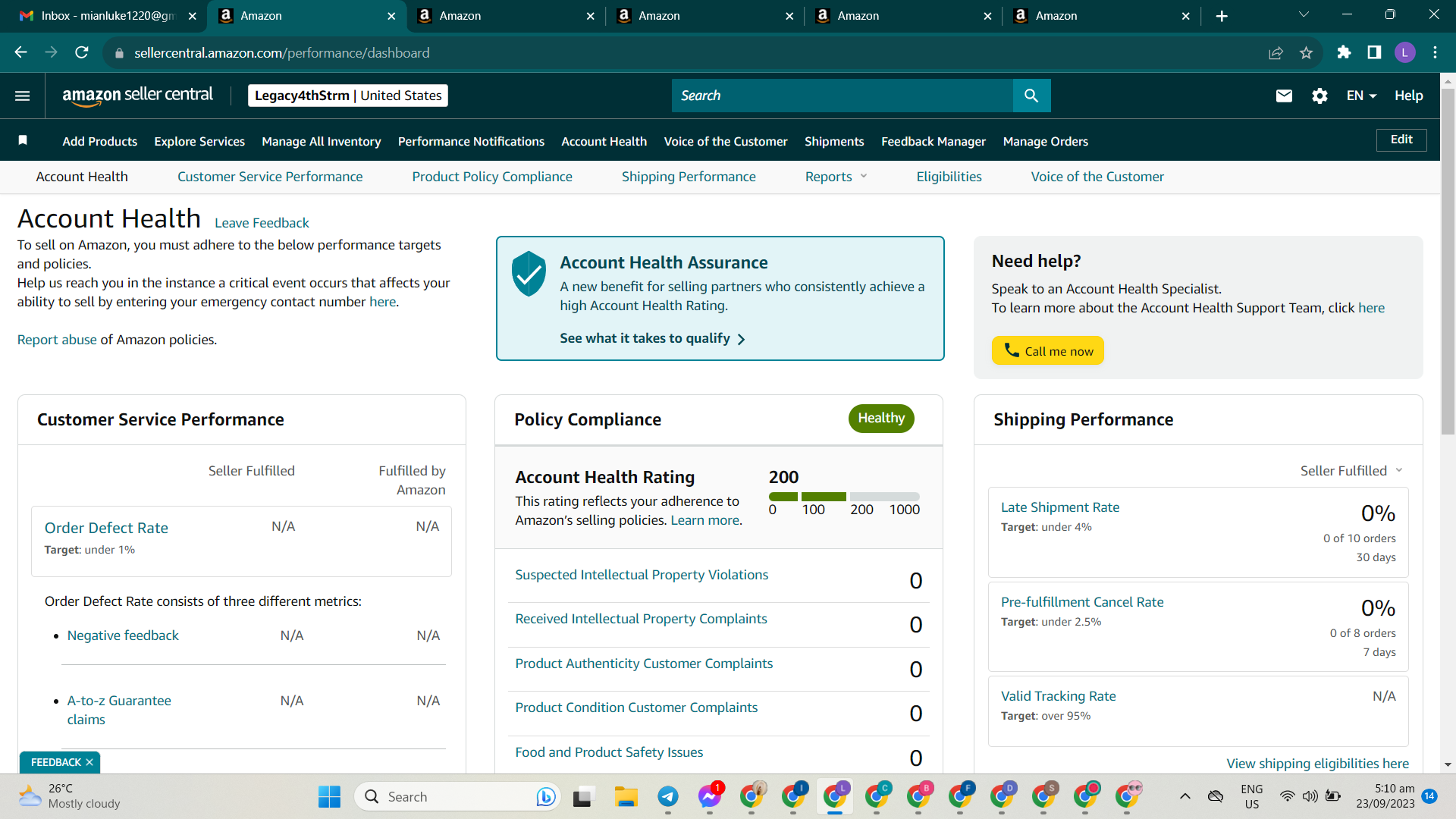Click the Amazon Seller Central logo
Viewport: 1456px width, 819px height.
point(137,96)
